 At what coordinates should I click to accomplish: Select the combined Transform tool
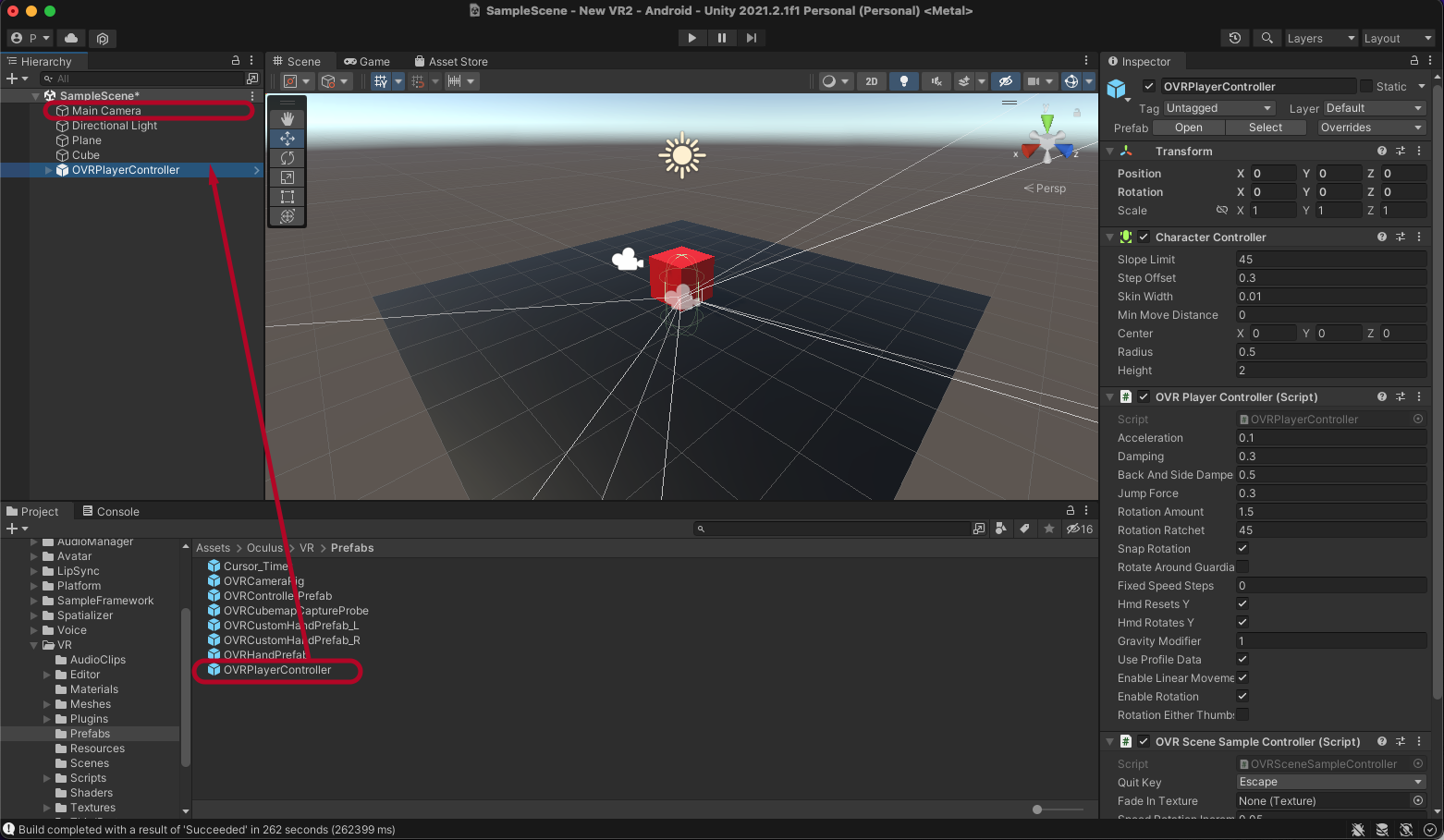(x=288, y=216)
